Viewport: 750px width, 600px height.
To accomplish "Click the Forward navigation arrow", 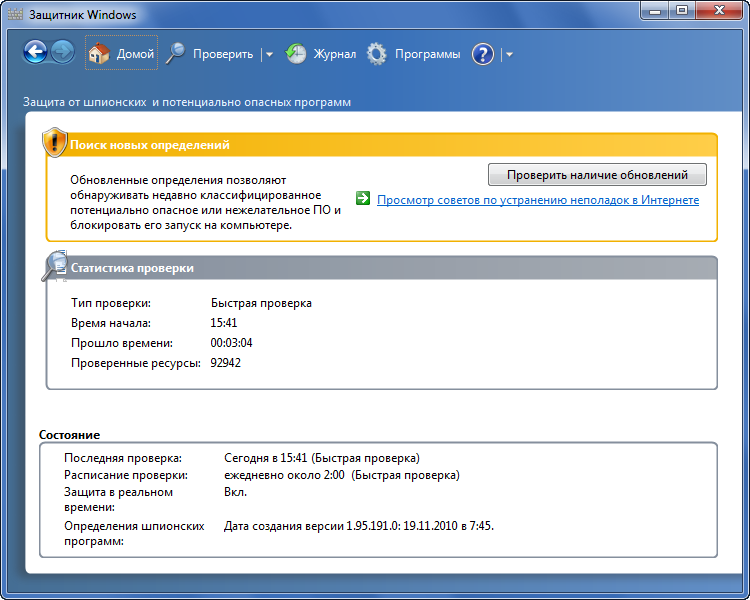I will (63, 52).
